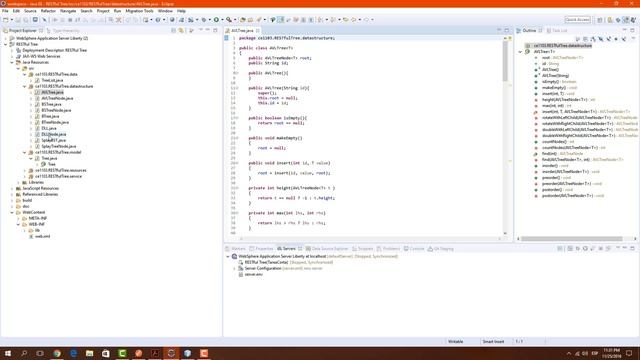
Task: Click the Debug bug toolbar icon
Action: [x=204, y=20]
